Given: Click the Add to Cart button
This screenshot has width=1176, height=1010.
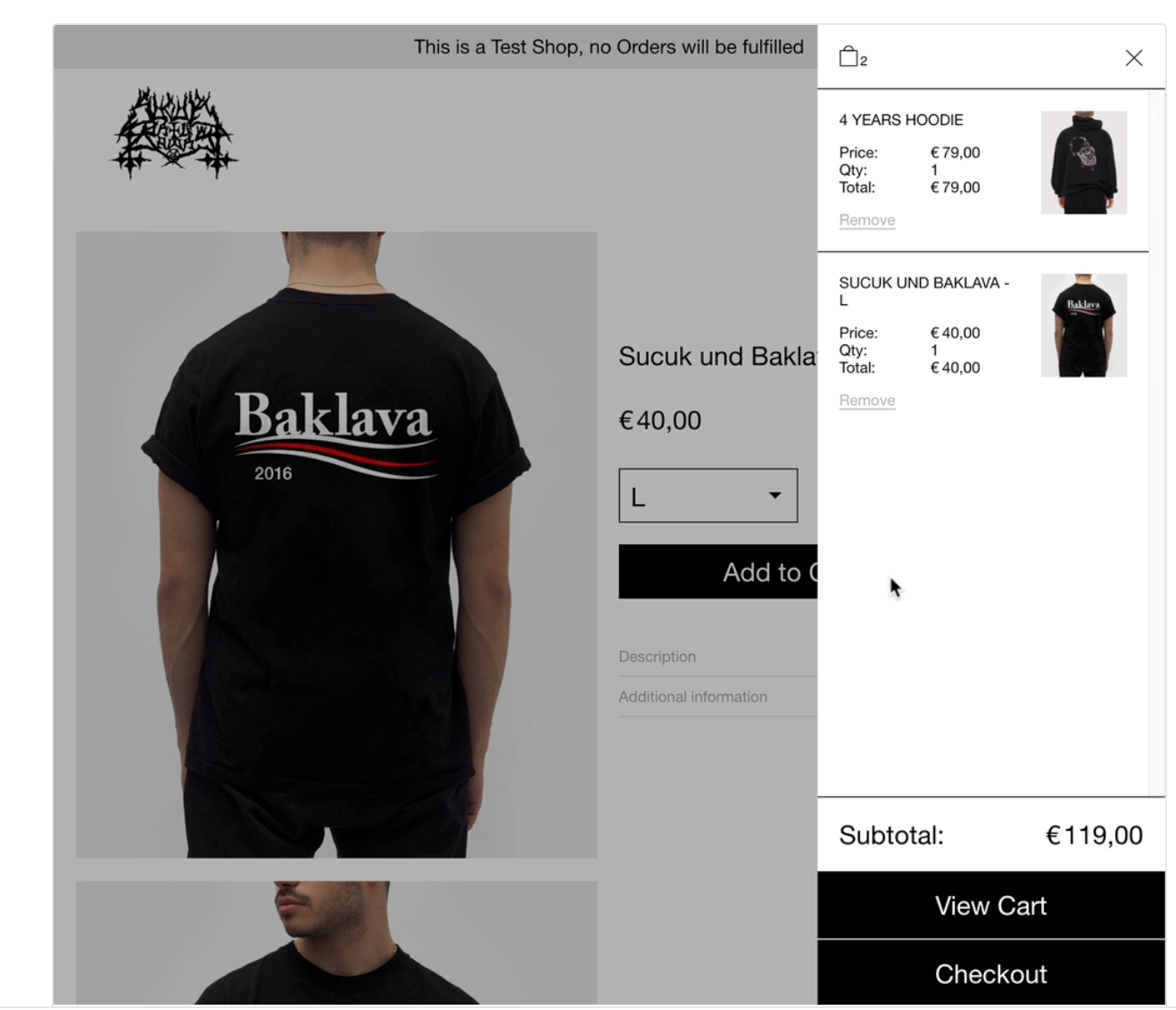Looking at the screenshot, I should 717,572.
